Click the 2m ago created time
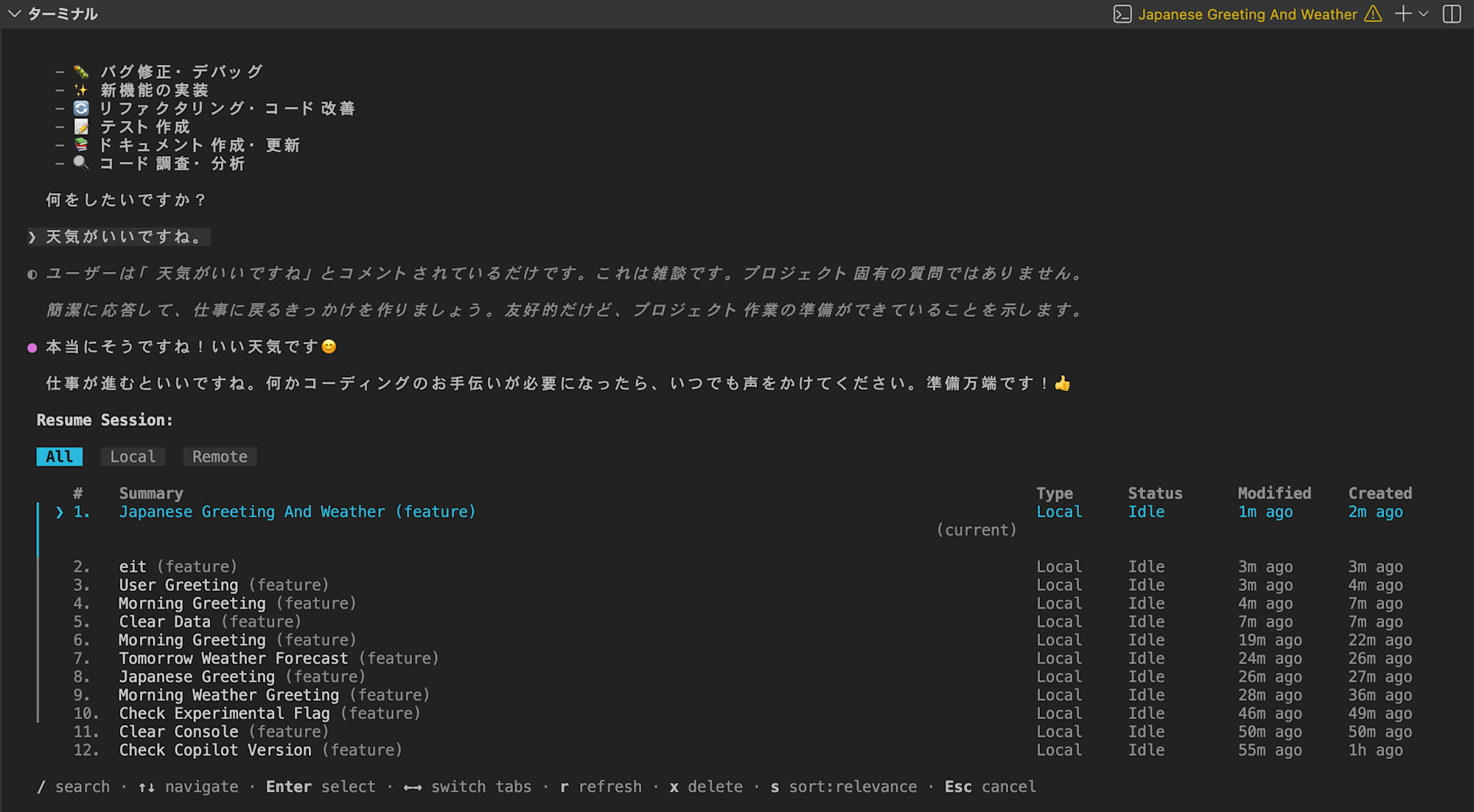This screenshot has width=1474, height=812. click(x=1375, y=511)
